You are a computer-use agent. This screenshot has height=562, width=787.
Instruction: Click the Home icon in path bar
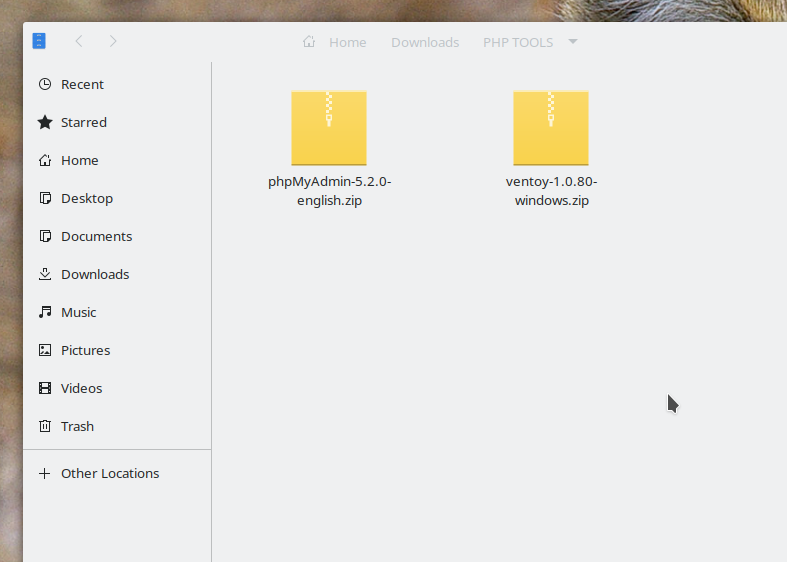coord(309,42)
